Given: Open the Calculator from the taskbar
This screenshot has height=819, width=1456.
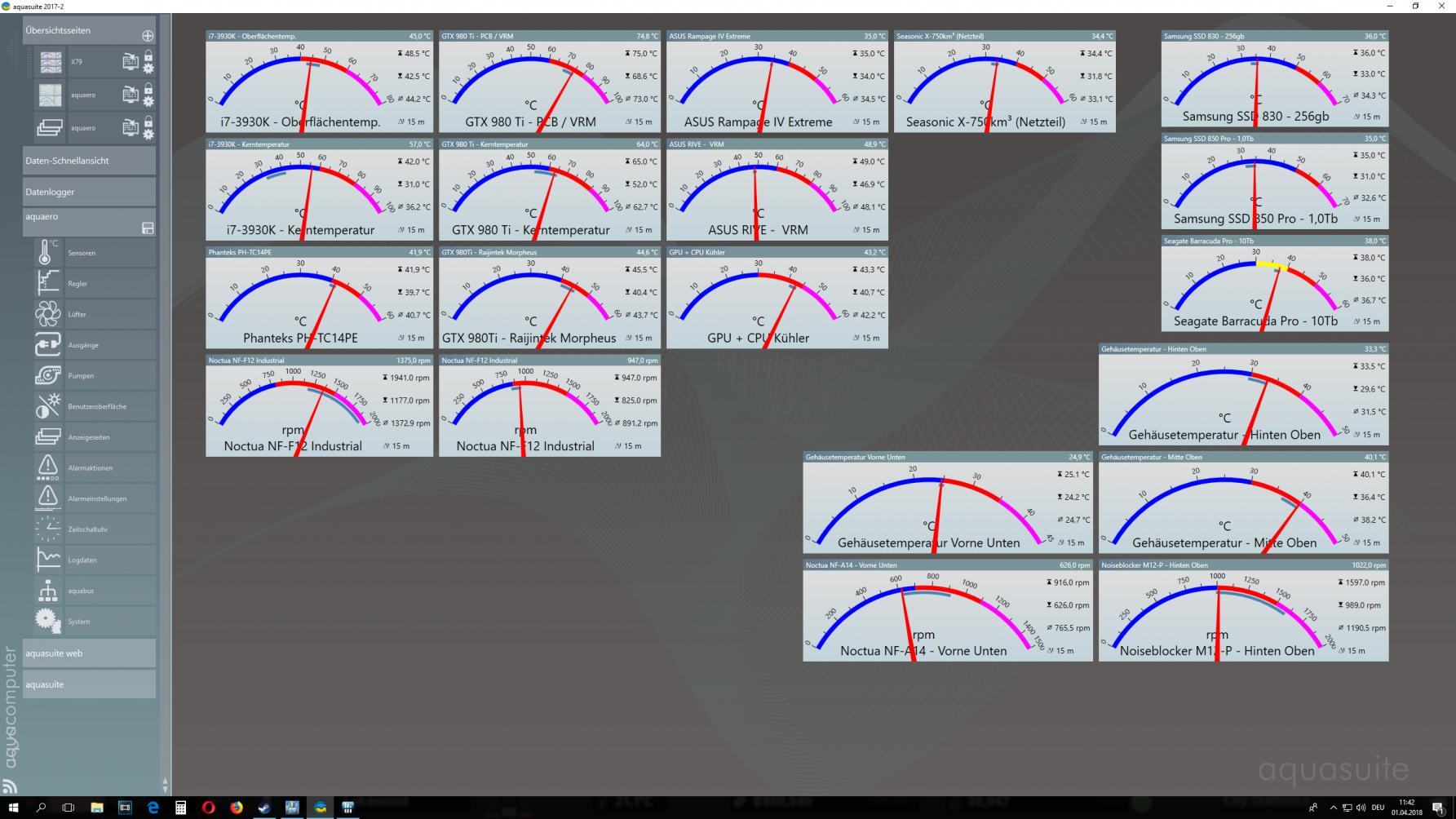Looking at the screenshot, I should click(x=180, y=808).
